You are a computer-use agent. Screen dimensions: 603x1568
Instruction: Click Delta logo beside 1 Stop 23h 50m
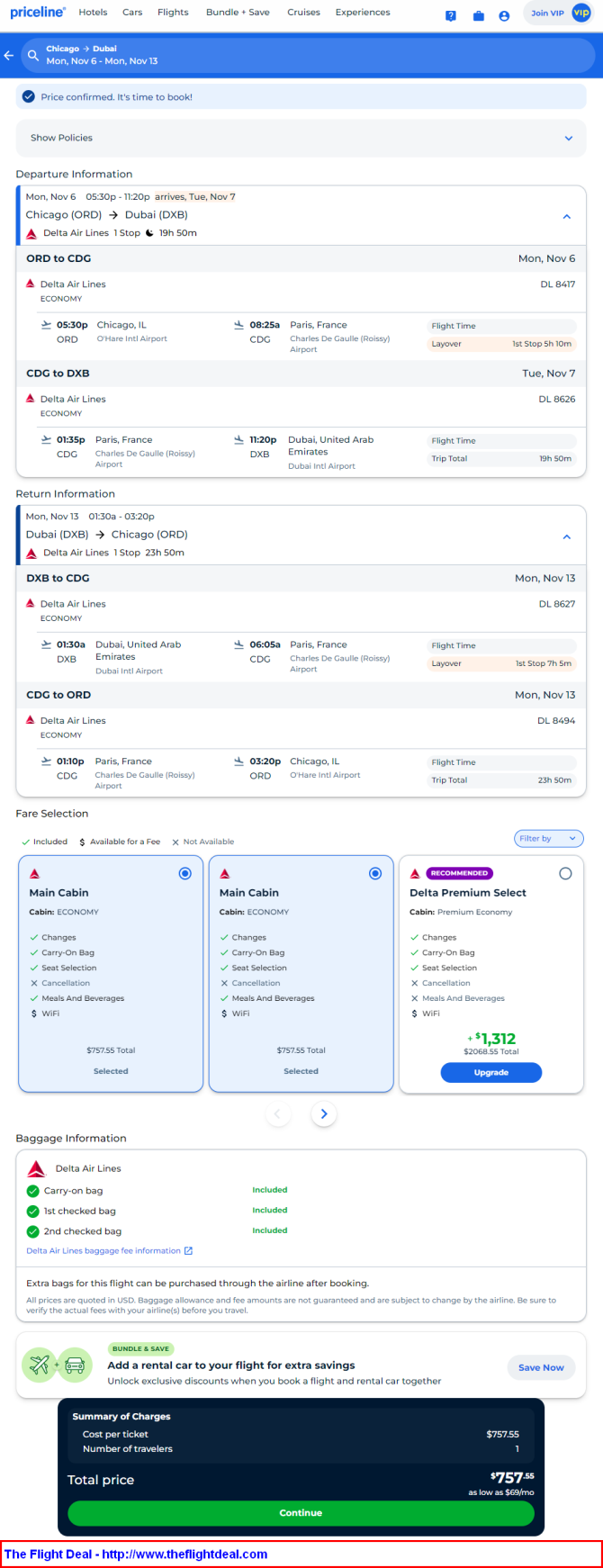pyautogui.click(x=31, y=553)
